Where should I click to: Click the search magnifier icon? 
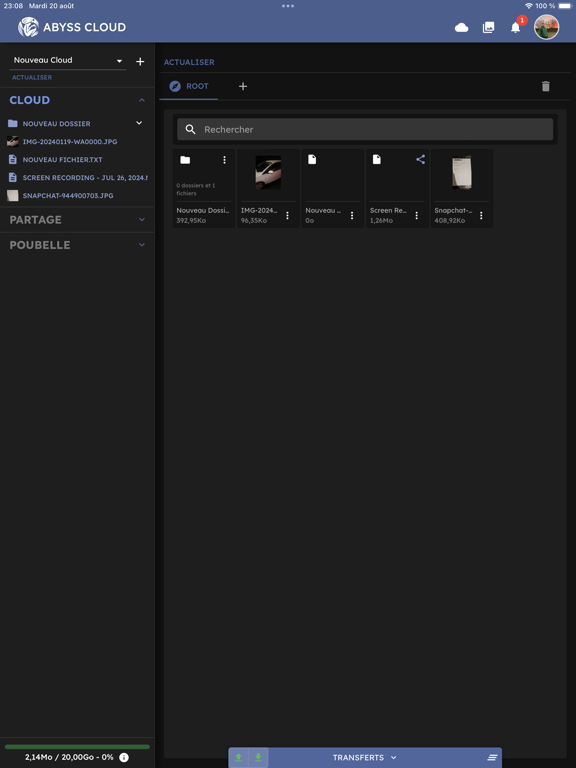coord(191,129)
